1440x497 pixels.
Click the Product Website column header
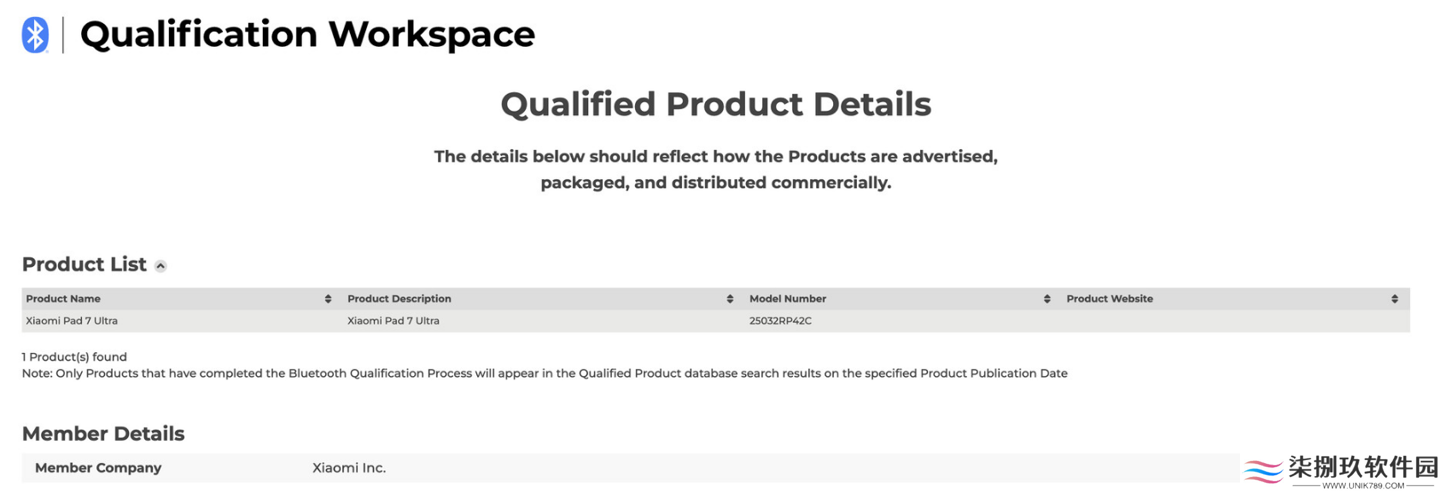[1110, 299]
